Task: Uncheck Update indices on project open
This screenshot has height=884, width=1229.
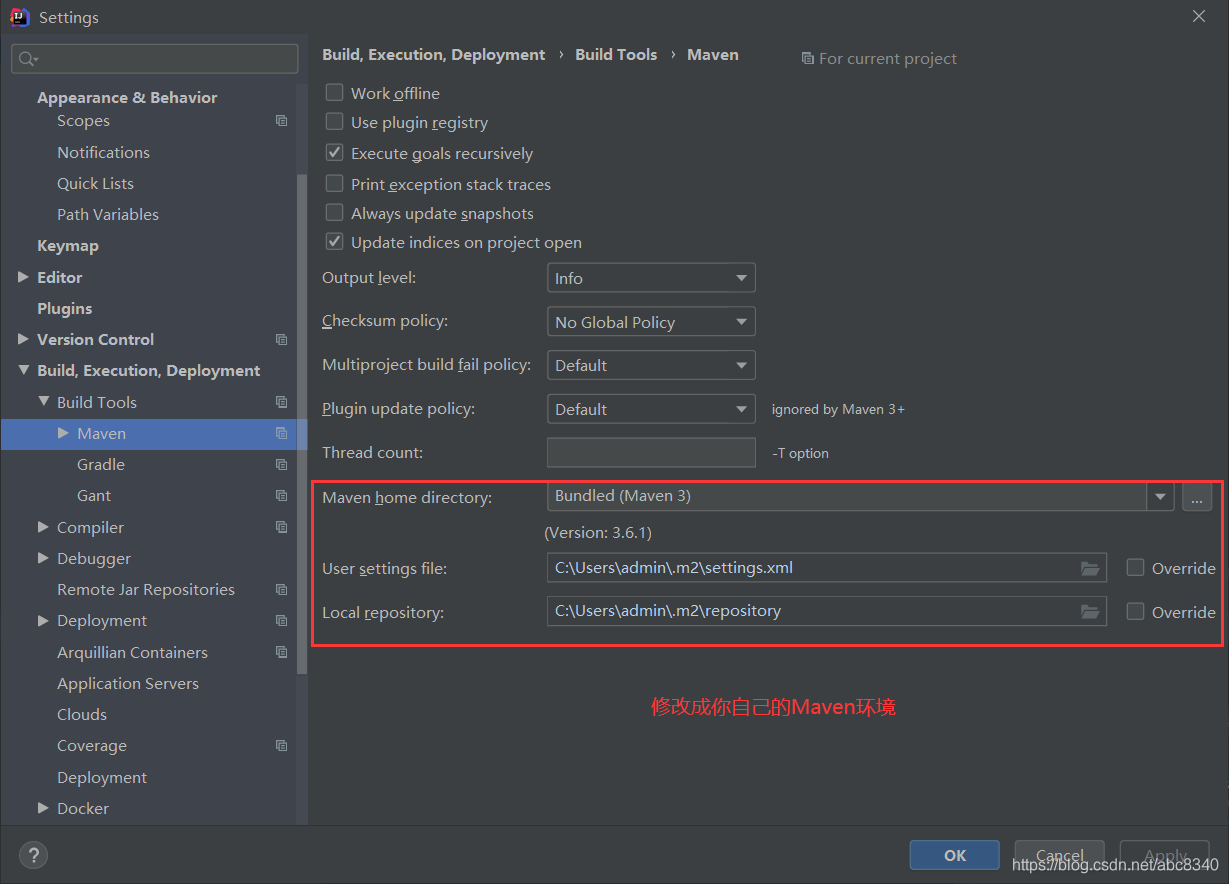Action: point(334,242)
